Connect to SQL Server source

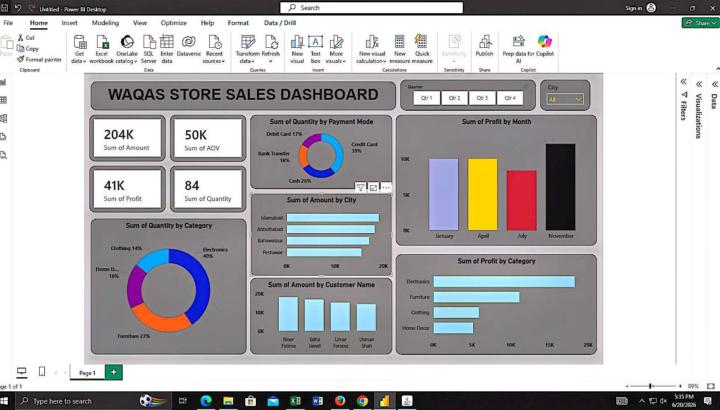coord(149,49)
